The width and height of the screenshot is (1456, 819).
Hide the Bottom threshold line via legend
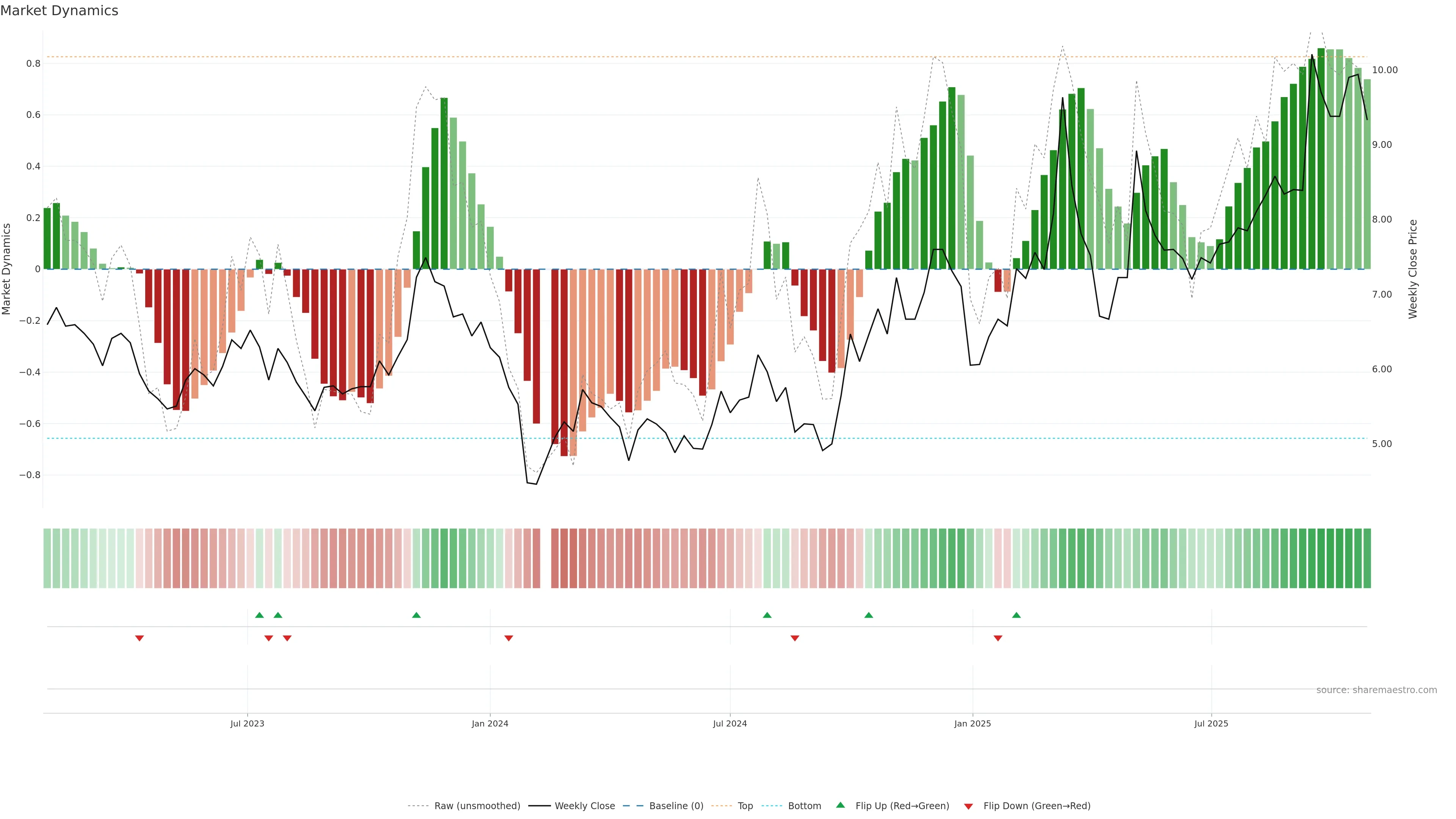804,806
